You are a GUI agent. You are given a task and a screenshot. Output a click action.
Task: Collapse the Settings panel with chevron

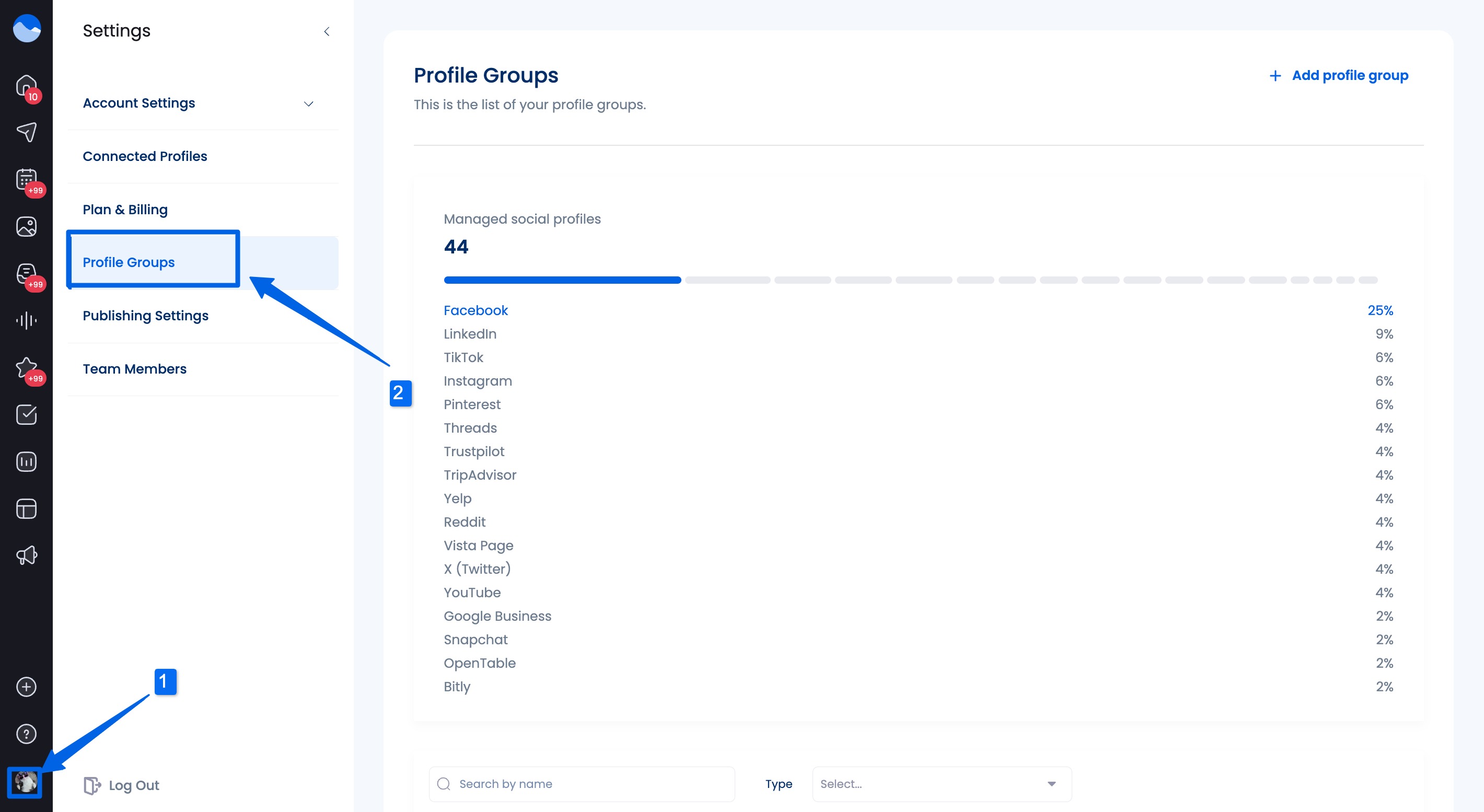click(327, 32)
